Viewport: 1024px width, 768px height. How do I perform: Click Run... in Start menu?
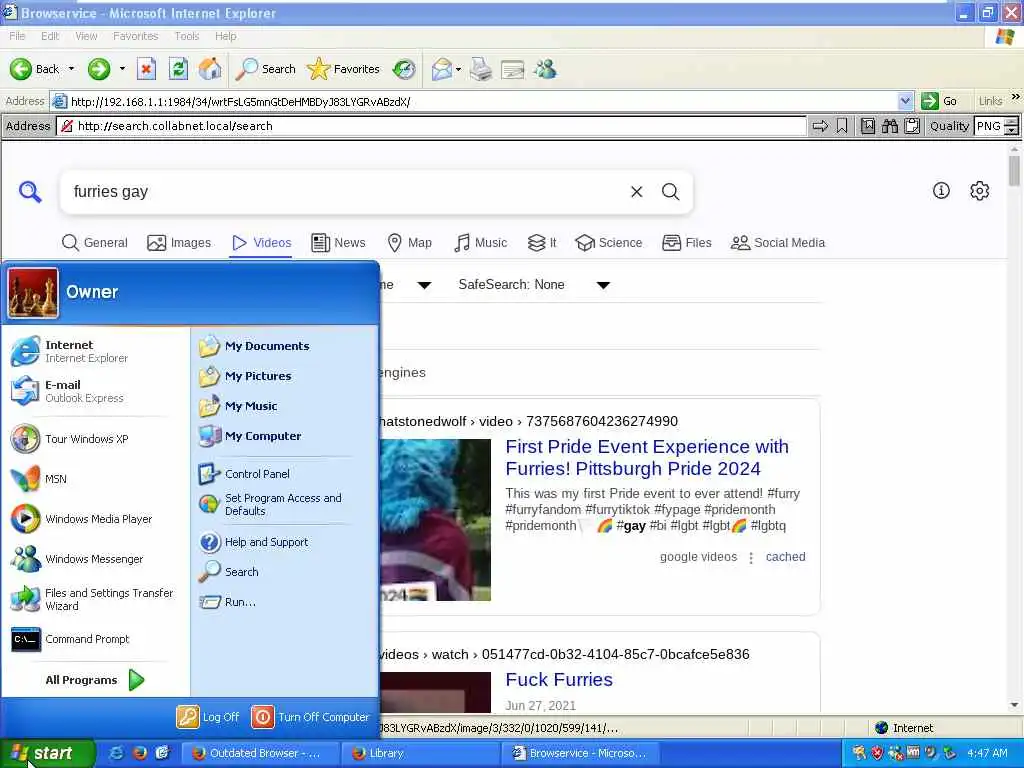tap(228, 602)
